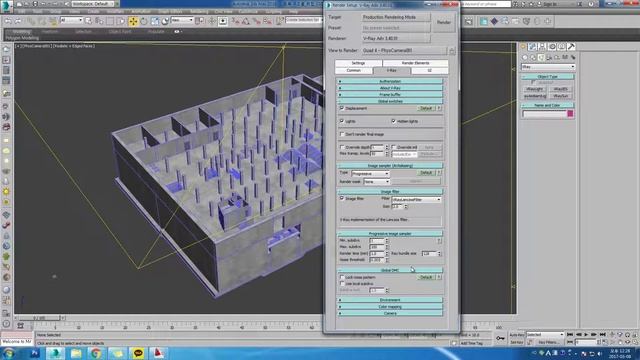
Task: Play the animation
Action: point(587,335)
